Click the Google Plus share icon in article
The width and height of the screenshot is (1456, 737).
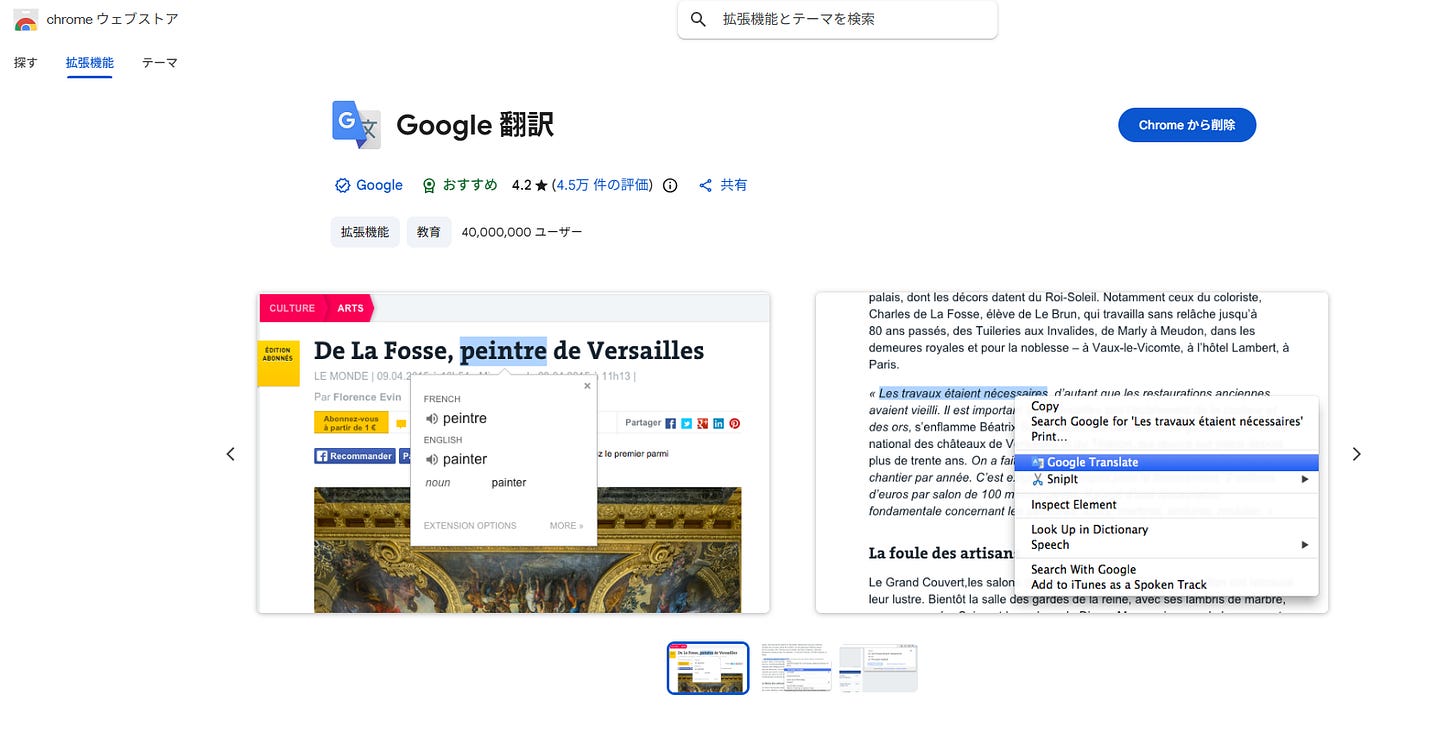[702, 423]
